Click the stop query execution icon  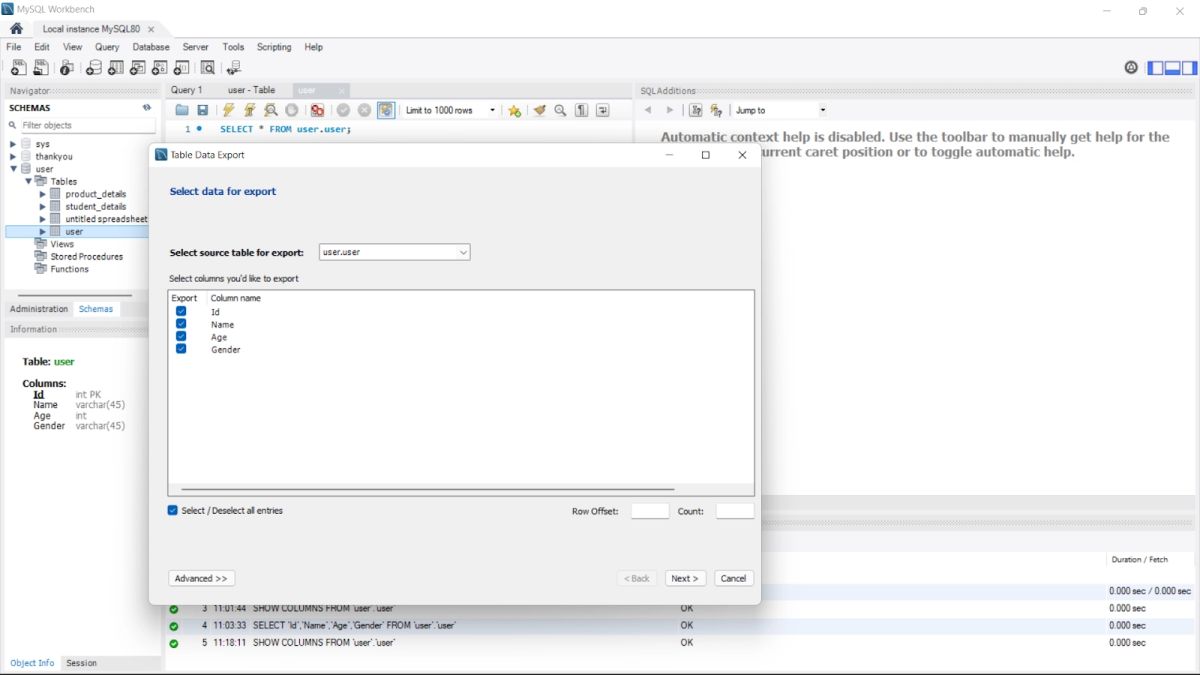coord(292,110)
